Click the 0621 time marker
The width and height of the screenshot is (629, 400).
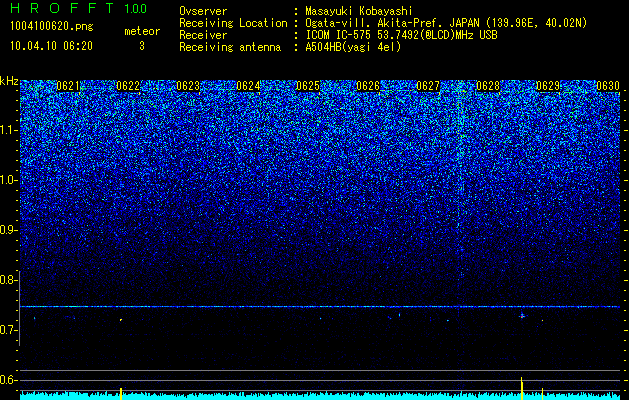coord(68,86)
